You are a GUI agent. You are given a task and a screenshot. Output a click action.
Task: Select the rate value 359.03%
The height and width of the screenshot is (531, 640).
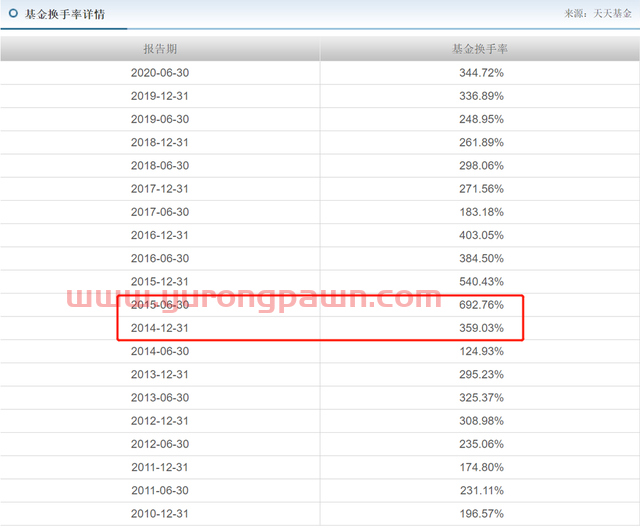pyautogui.click(x=481, y=328)
